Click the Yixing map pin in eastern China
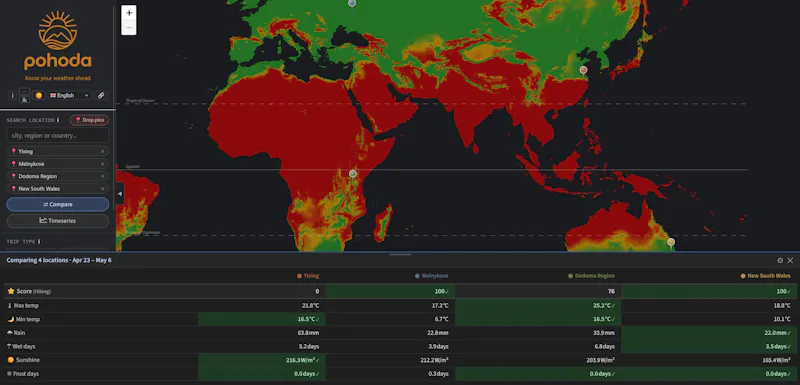 tap(584, 70)
